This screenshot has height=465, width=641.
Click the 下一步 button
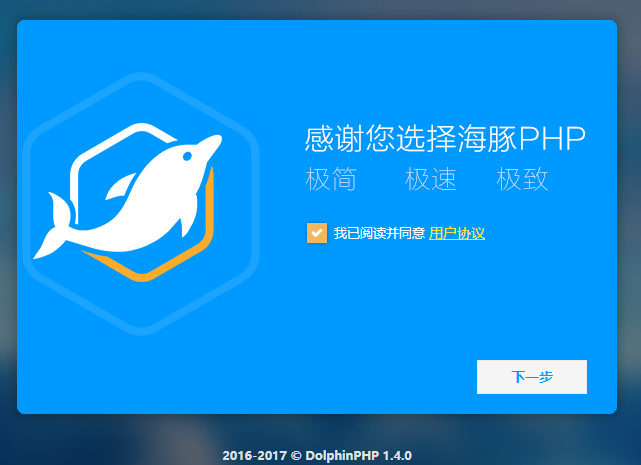tap(531, 377)
